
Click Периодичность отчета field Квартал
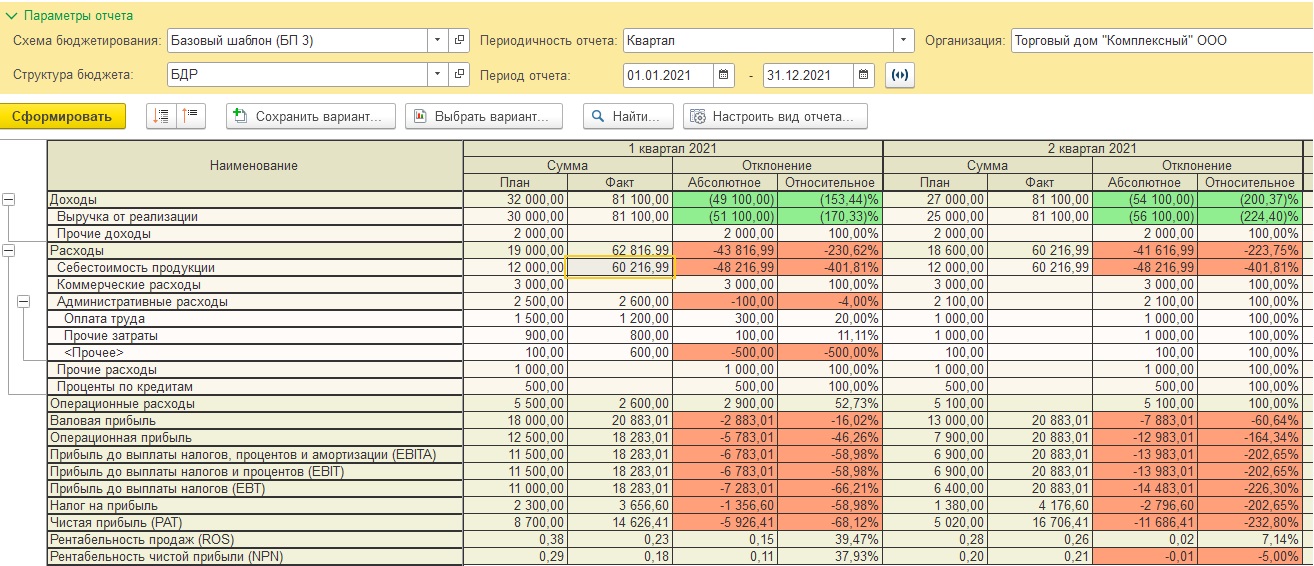758,41
